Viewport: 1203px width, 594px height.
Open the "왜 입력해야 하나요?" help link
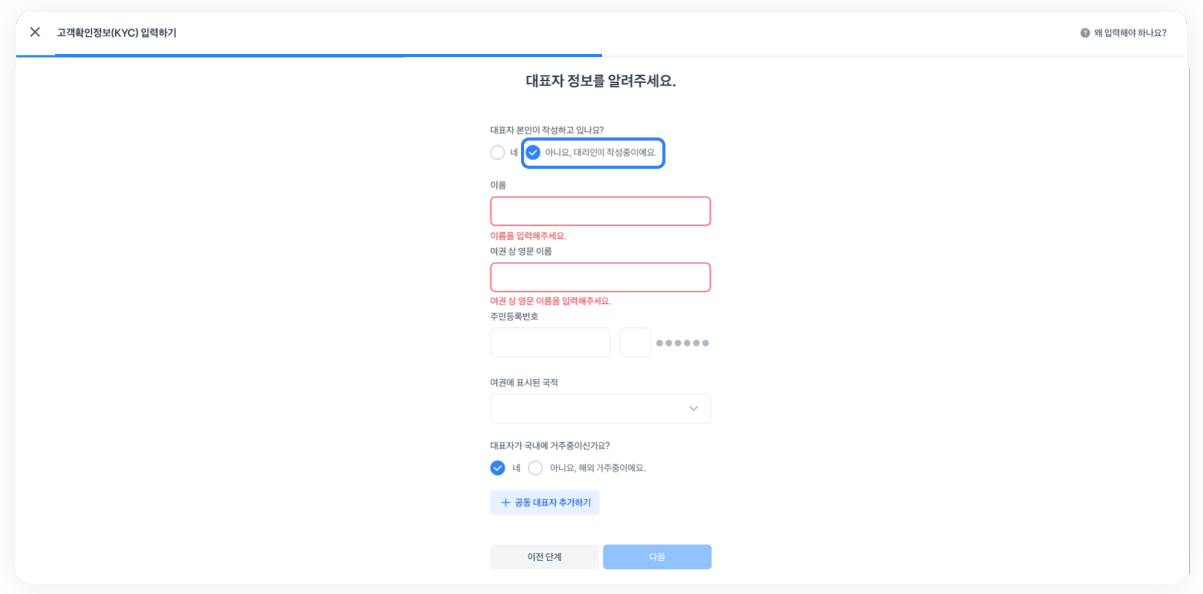(1130, 33)
